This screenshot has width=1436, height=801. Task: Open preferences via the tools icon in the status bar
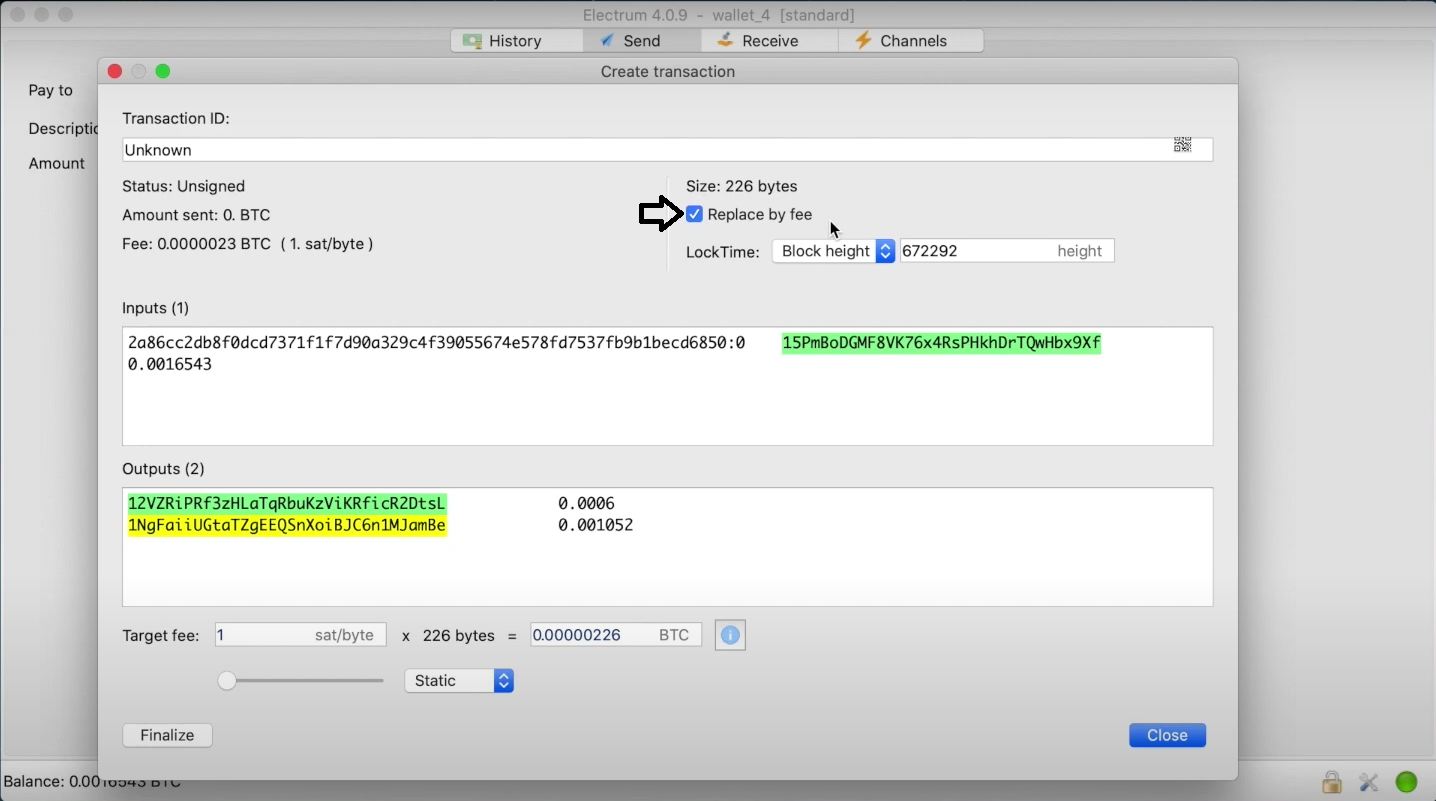click(x=1369, y=782)
